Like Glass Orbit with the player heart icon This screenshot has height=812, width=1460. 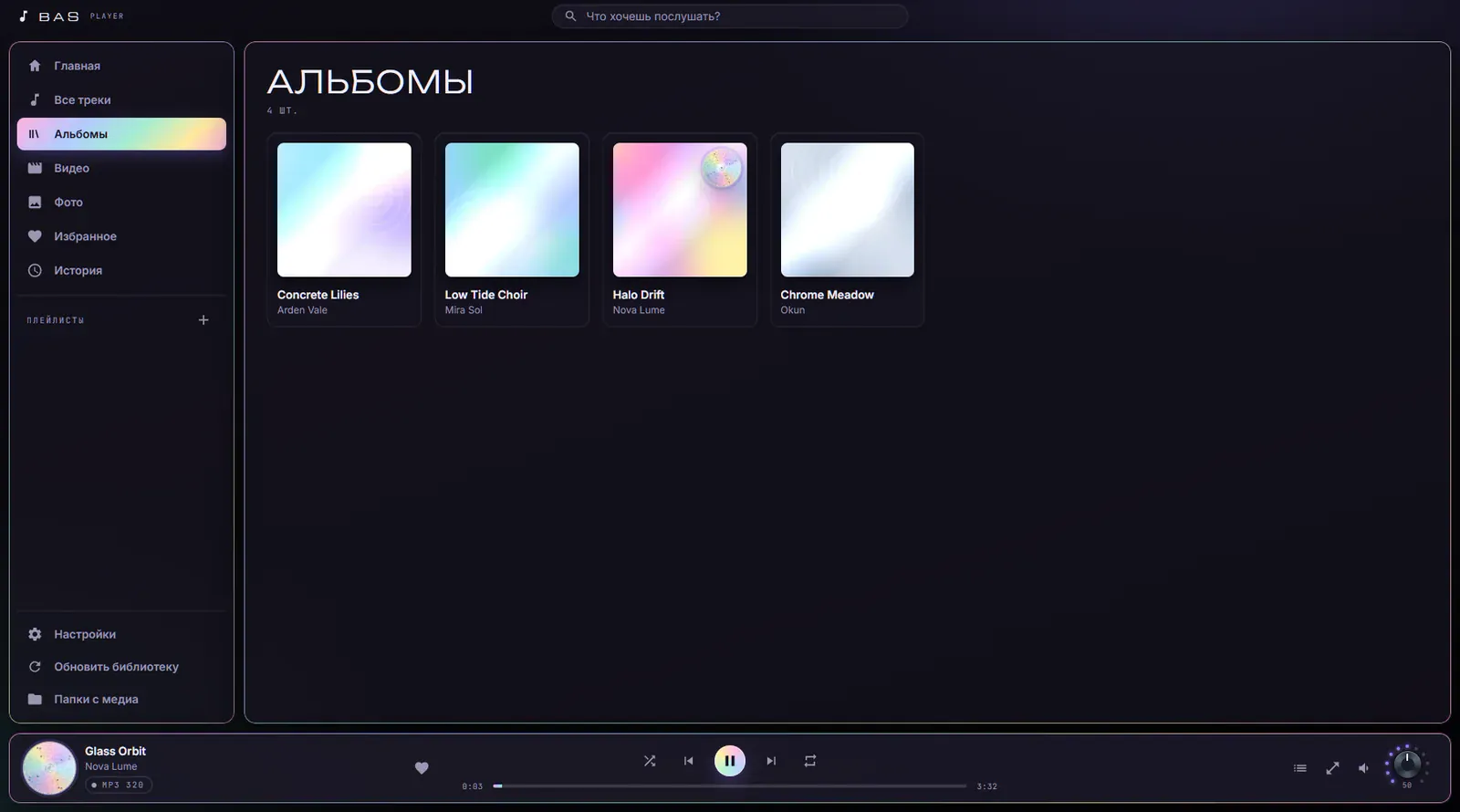click(x=422, y=768)
